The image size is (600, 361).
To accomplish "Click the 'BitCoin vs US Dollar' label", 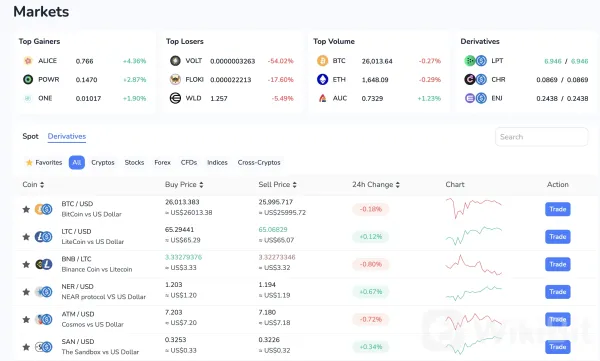I will tap(91, 214).
